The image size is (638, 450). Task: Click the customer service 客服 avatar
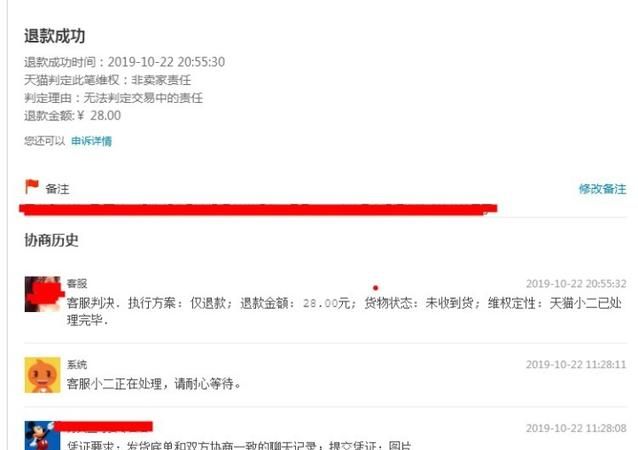42,294
